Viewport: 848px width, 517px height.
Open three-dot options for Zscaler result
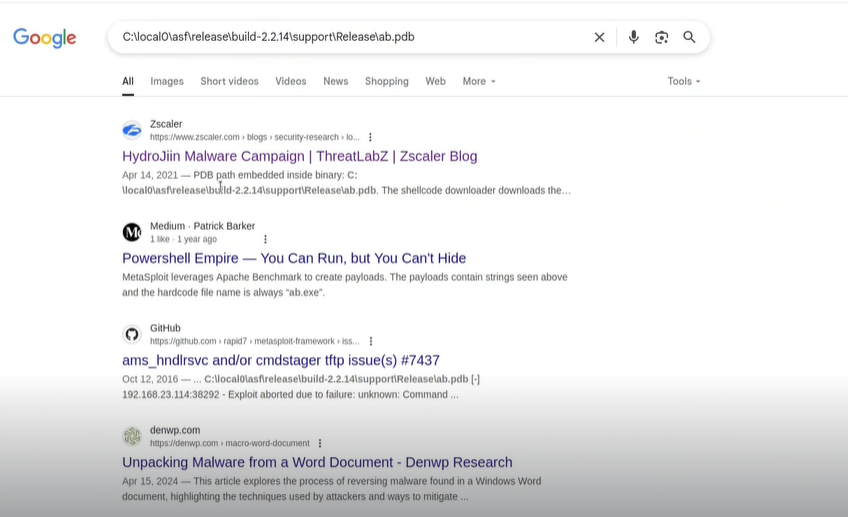[370, 137]
